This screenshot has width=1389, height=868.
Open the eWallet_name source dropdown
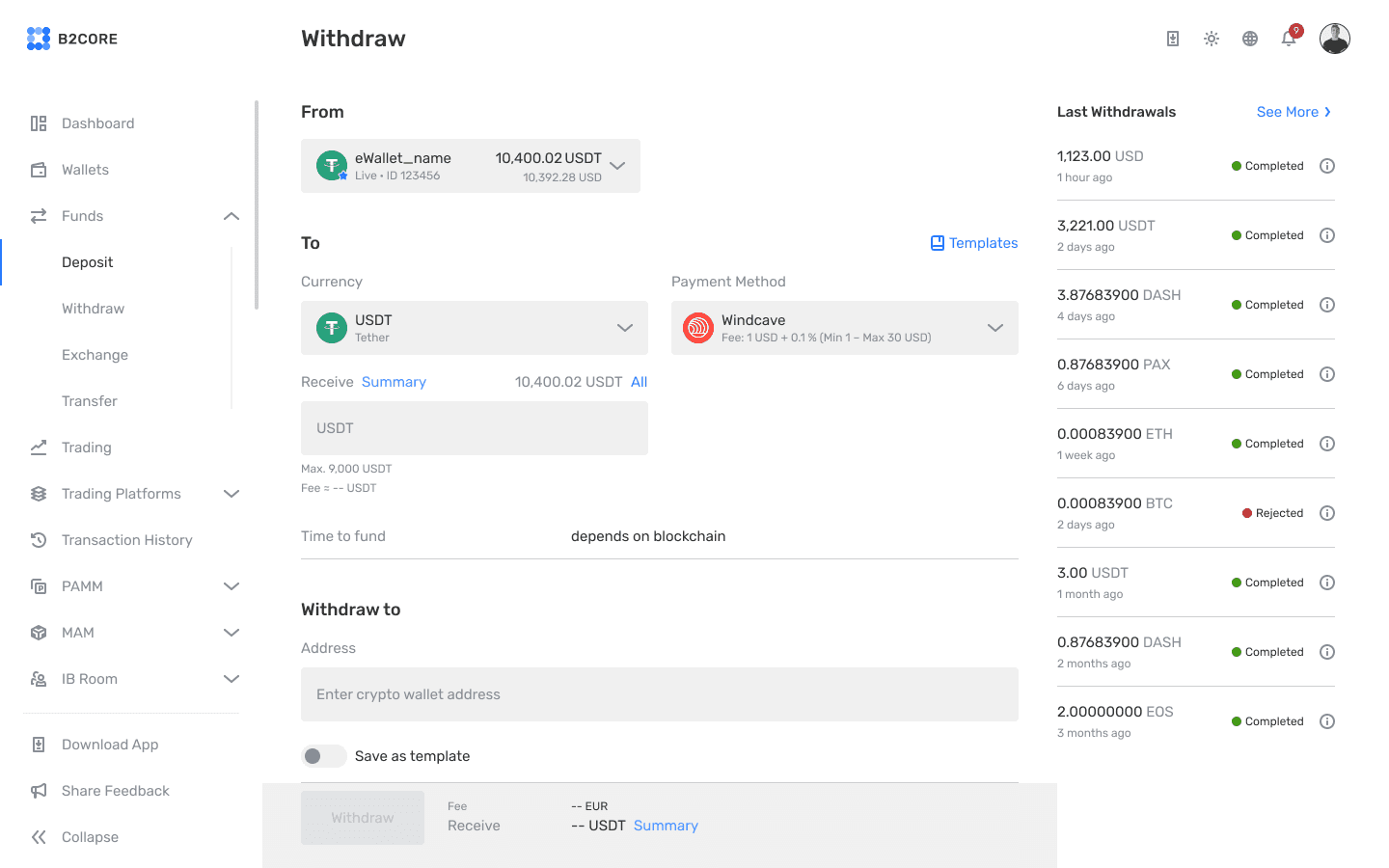[x=471, y=166]
